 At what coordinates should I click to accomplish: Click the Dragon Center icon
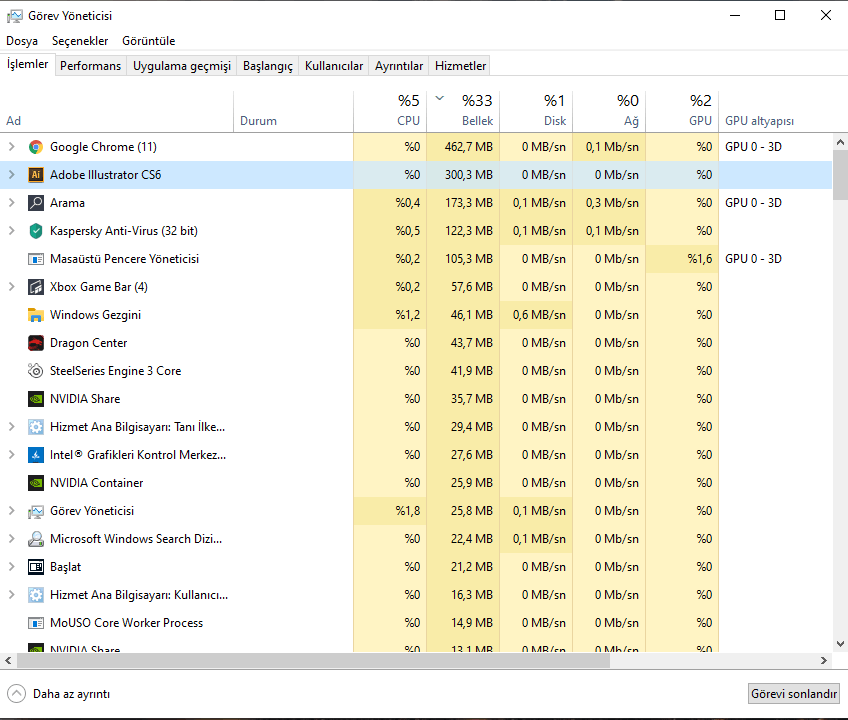click(36, 343)
